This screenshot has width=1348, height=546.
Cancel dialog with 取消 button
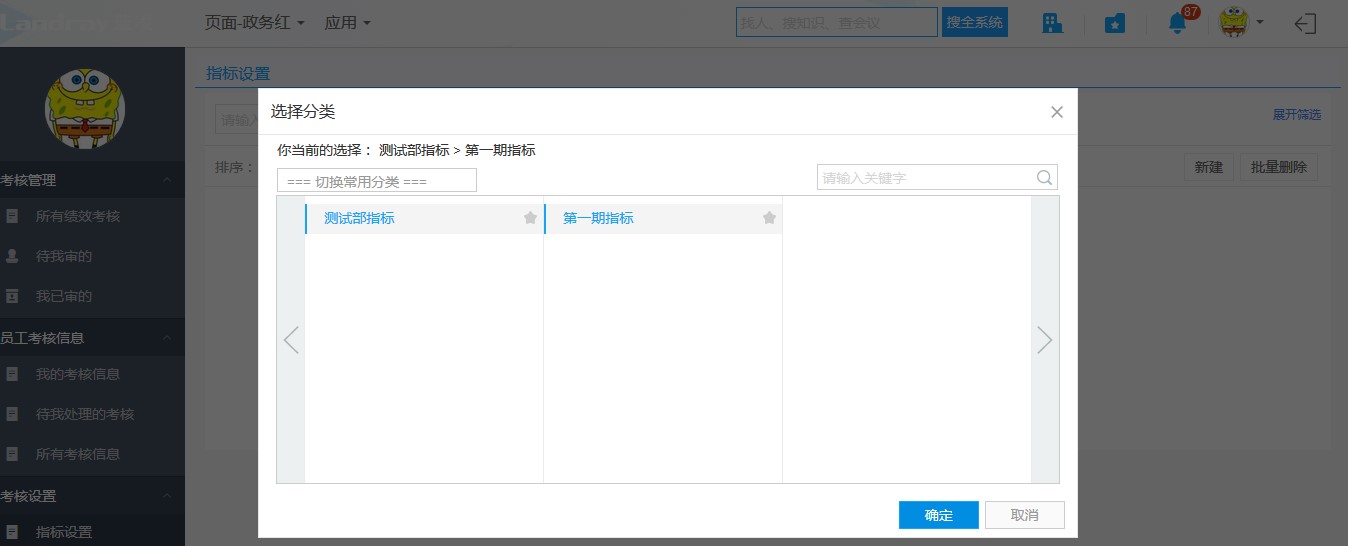tap(1025, 515)
